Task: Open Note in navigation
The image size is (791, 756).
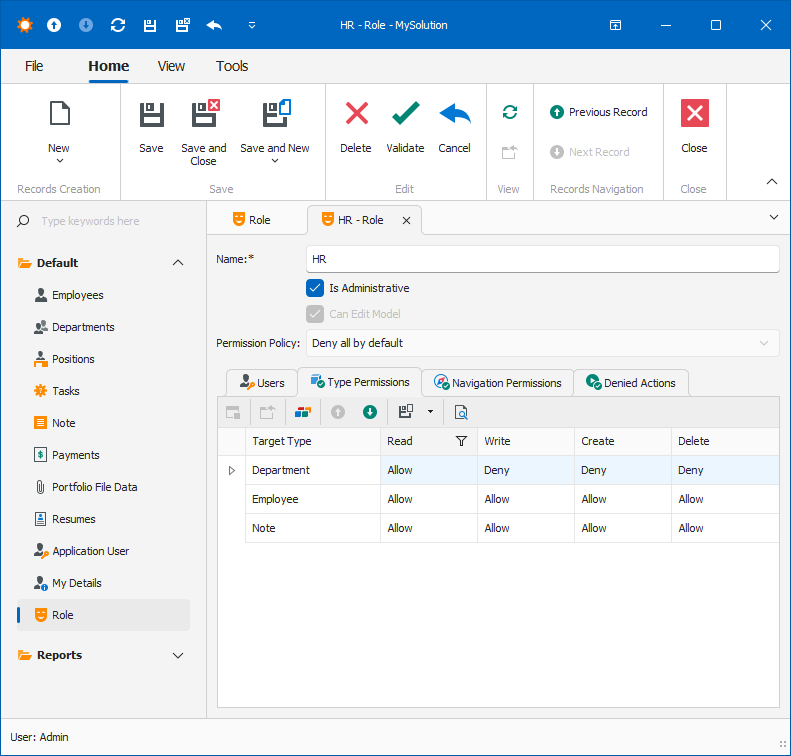Action: click(x=54, y=423)
